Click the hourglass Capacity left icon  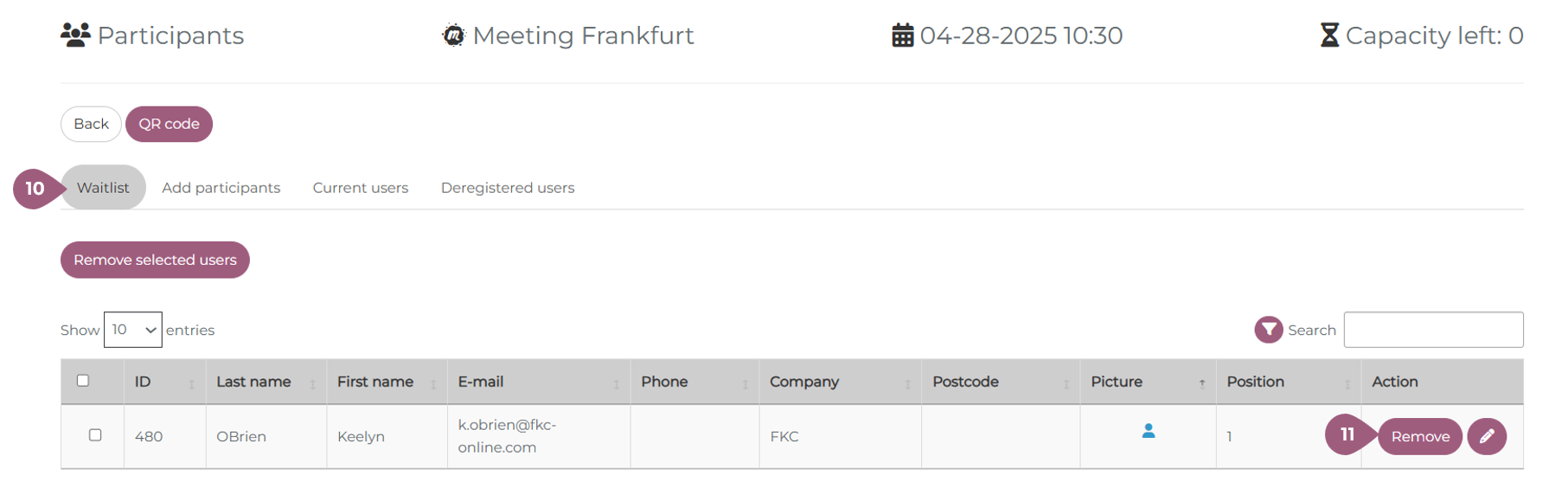coord(1328,35)
